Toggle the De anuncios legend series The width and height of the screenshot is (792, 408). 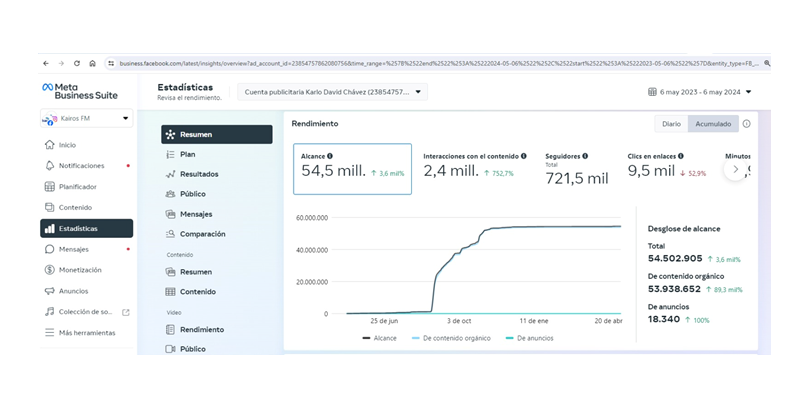tap(529, 338)
